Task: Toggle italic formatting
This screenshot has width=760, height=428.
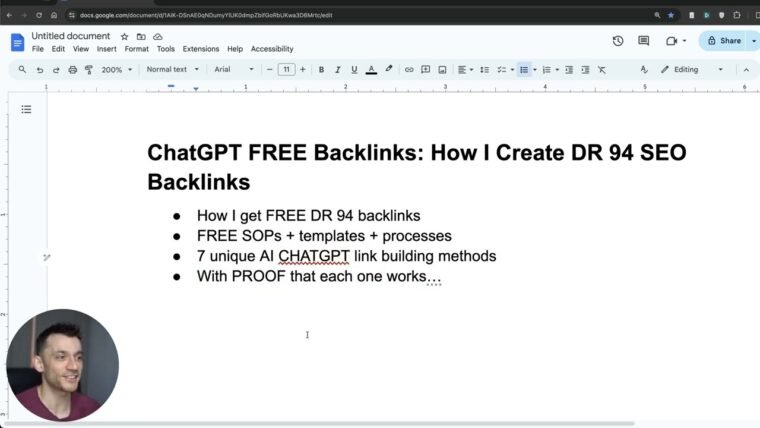Action: [x=337, y=70]
